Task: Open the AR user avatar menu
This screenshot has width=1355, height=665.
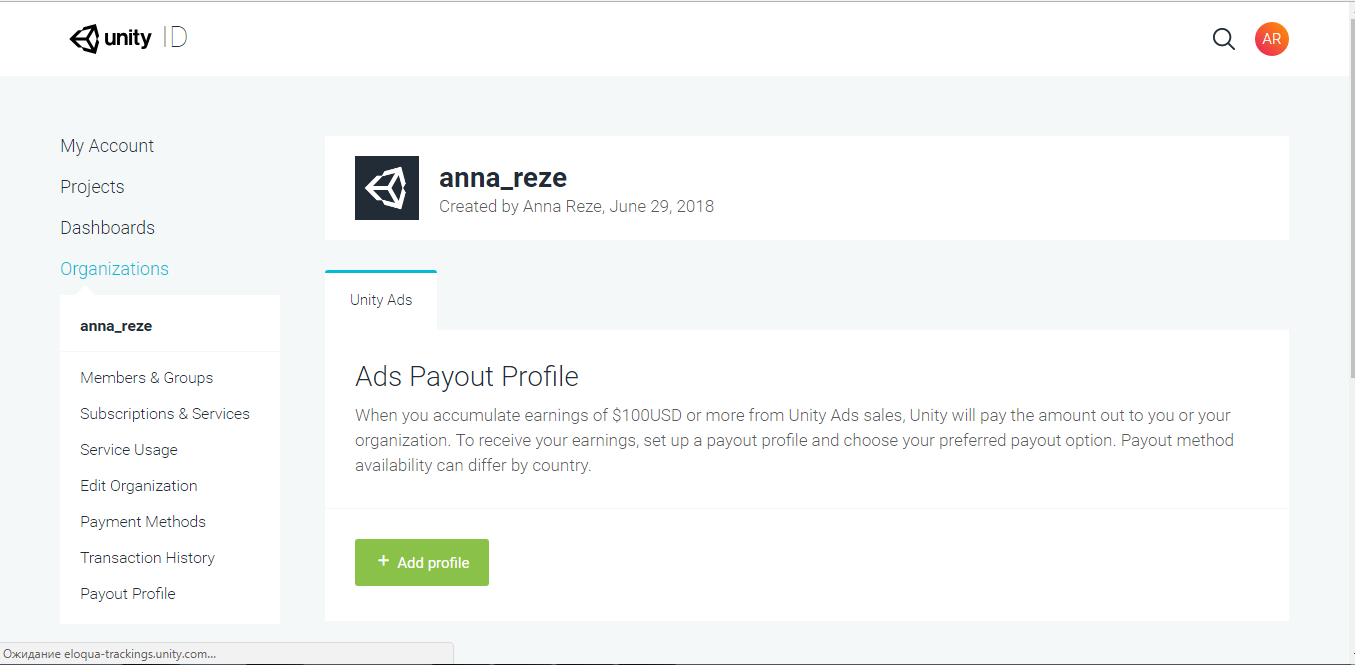Action: tap(1271, 39)
